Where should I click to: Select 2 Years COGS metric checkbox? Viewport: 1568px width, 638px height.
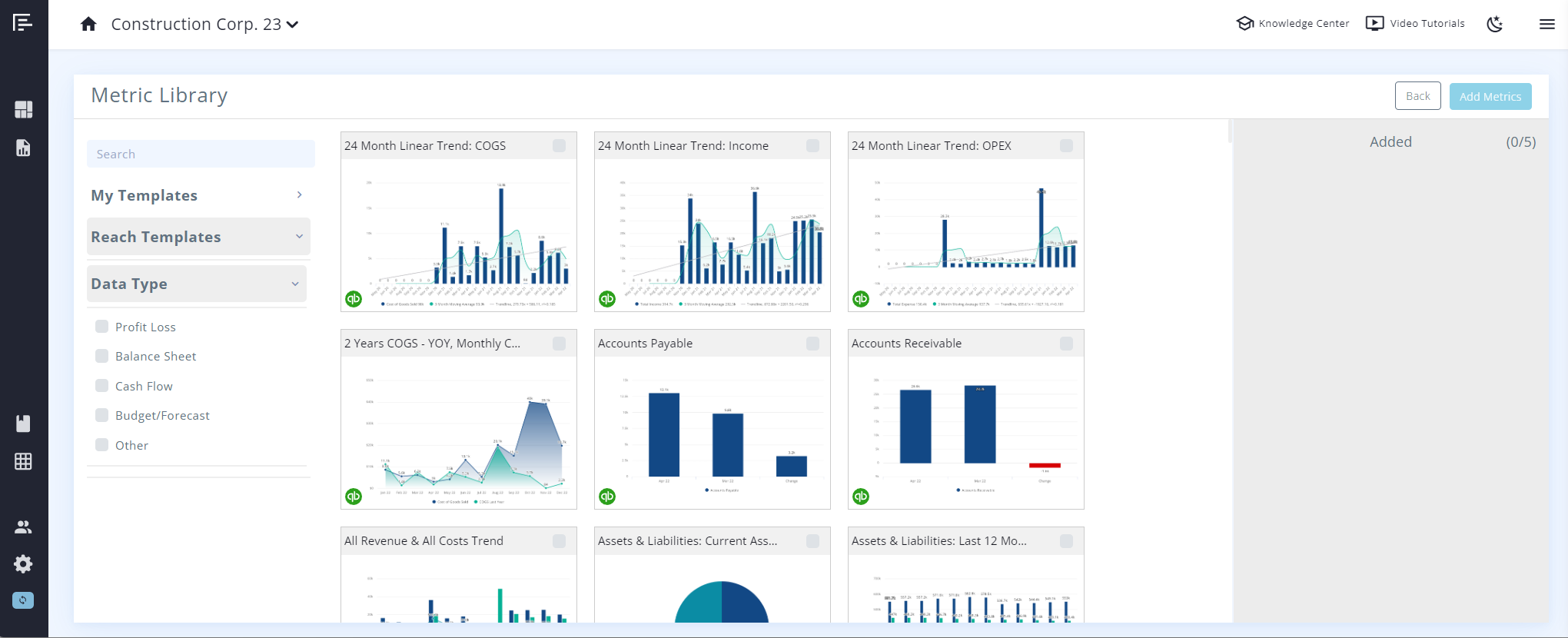click(x=559, y=344)
